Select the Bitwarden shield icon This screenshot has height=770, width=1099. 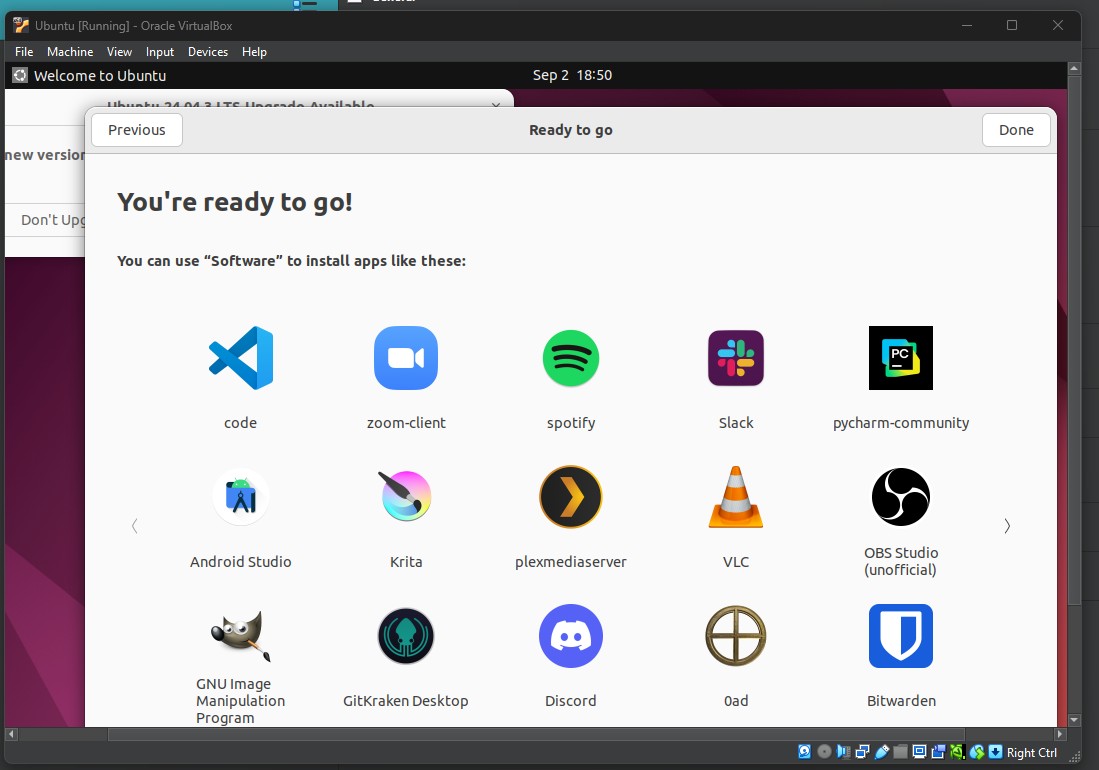[900, 636]
